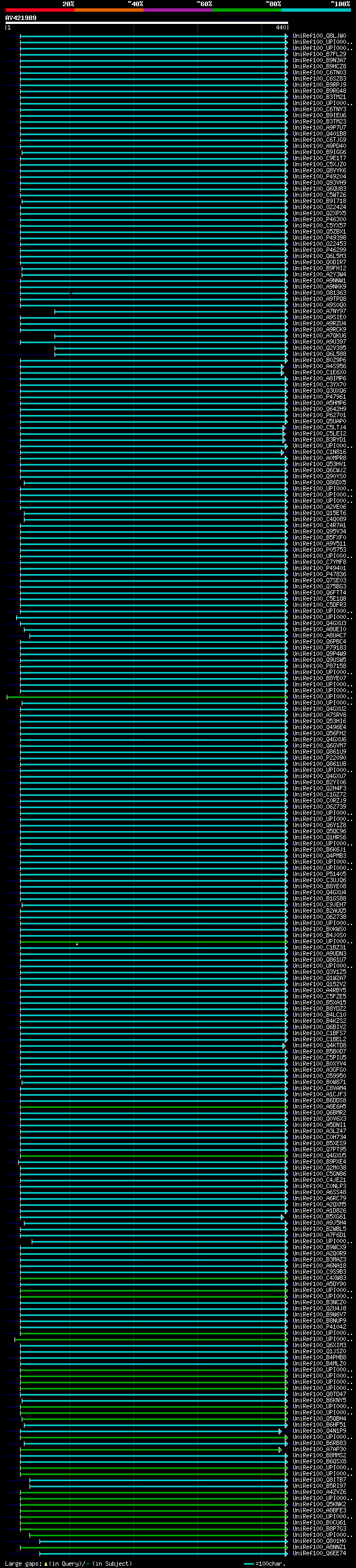The image size is (356, 1568).
Task: Select the UniRef100_B9N3A7 hit label
Action: point(319,60)
